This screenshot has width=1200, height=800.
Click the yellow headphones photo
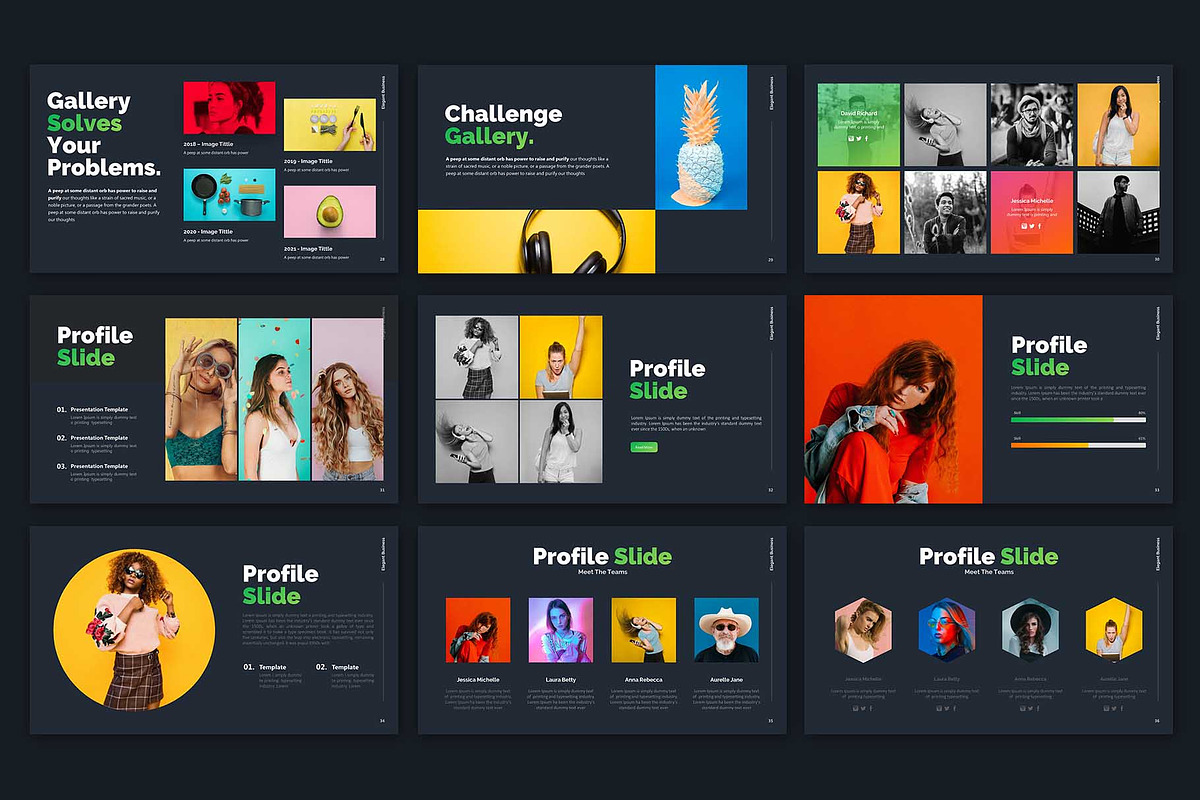tap(536, 241)
